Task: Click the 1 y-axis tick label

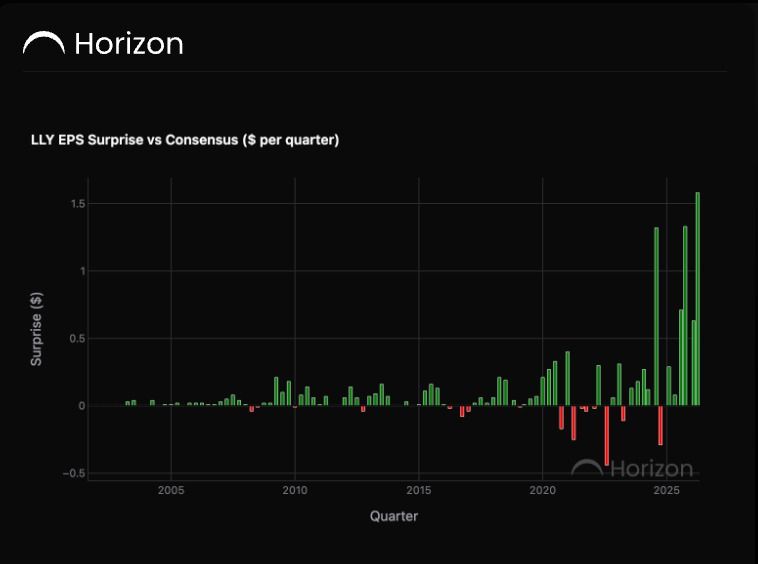Action: pos(83,271)
